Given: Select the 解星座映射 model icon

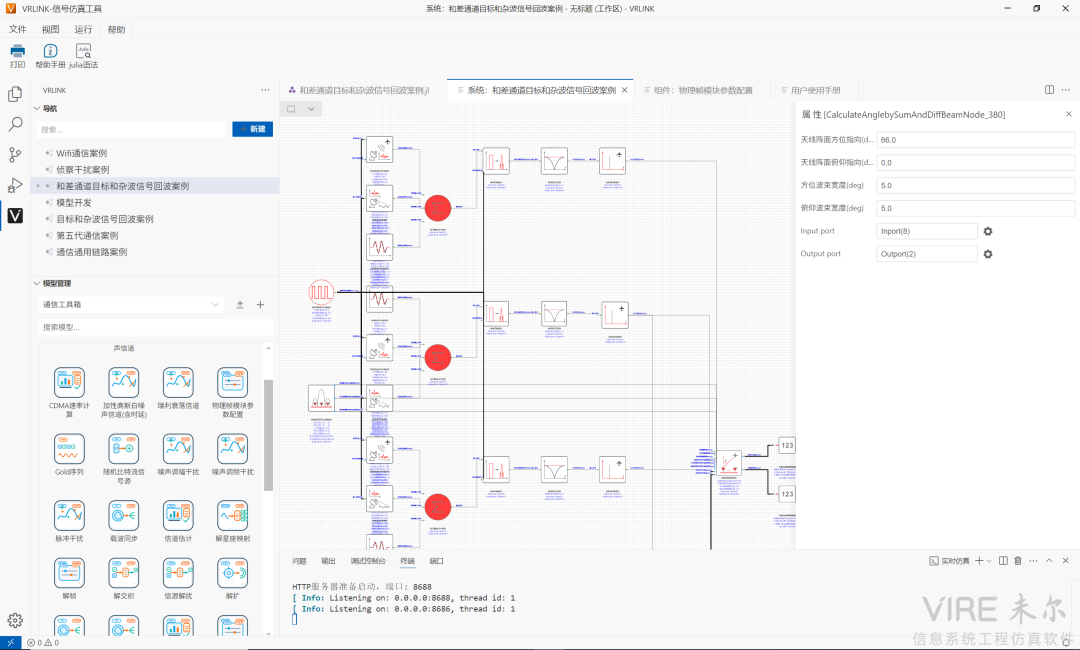Looking at the screenshot, I should (x=232, y=515).
